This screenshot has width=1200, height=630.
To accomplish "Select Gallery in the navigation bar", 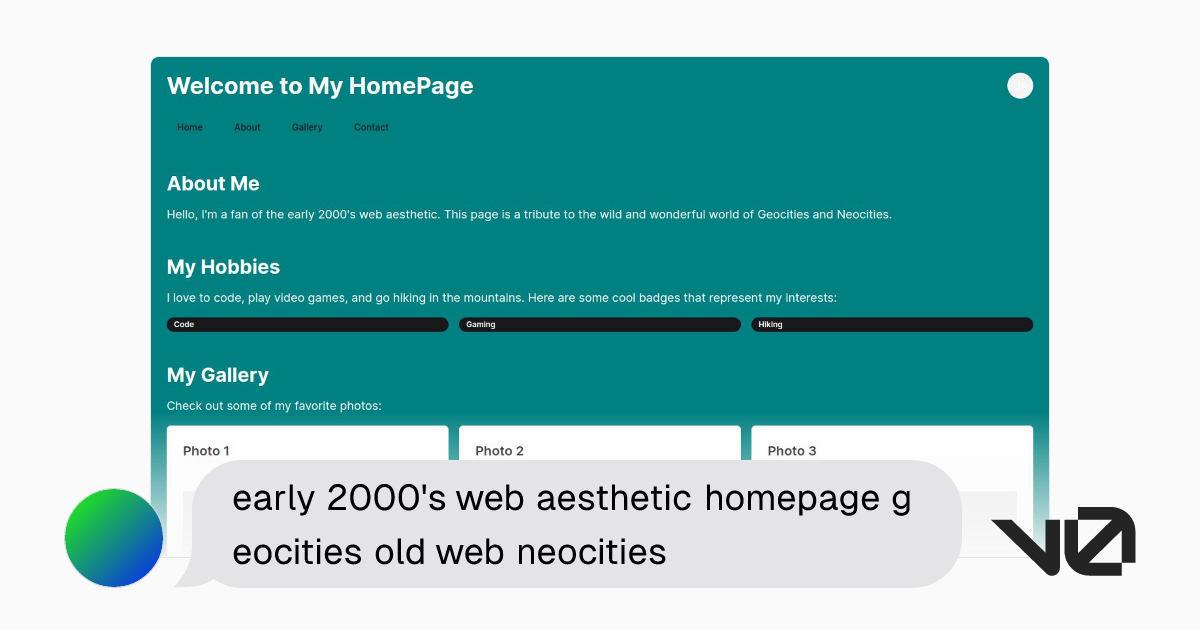I will [x=307, y=128].
